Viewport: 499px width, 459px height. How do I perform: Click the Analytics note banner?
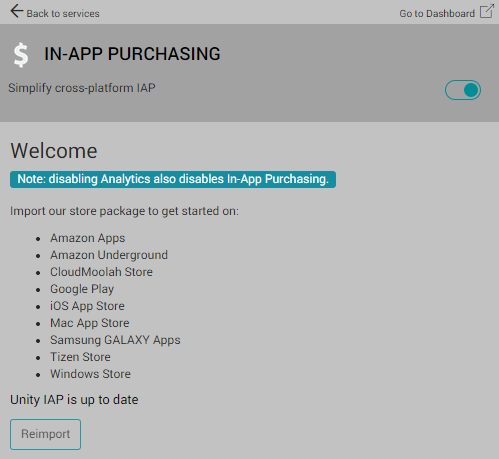(173, 179)
